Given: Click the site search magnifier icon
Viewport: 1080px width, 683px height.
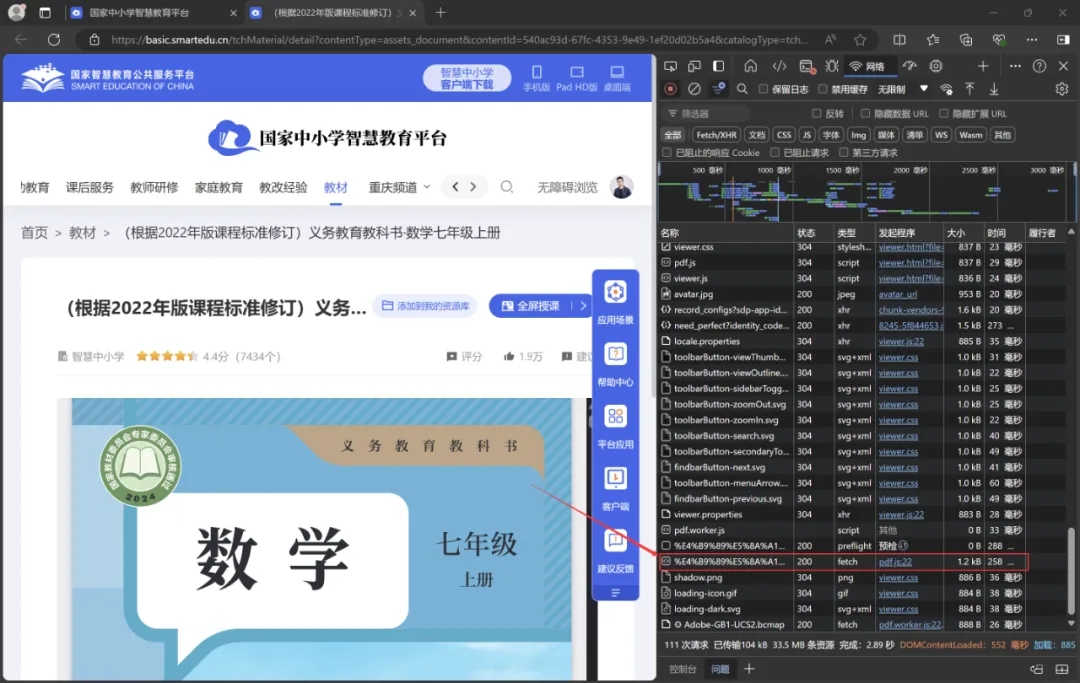Looking at the screenshot, I should [x=507, y=187].
